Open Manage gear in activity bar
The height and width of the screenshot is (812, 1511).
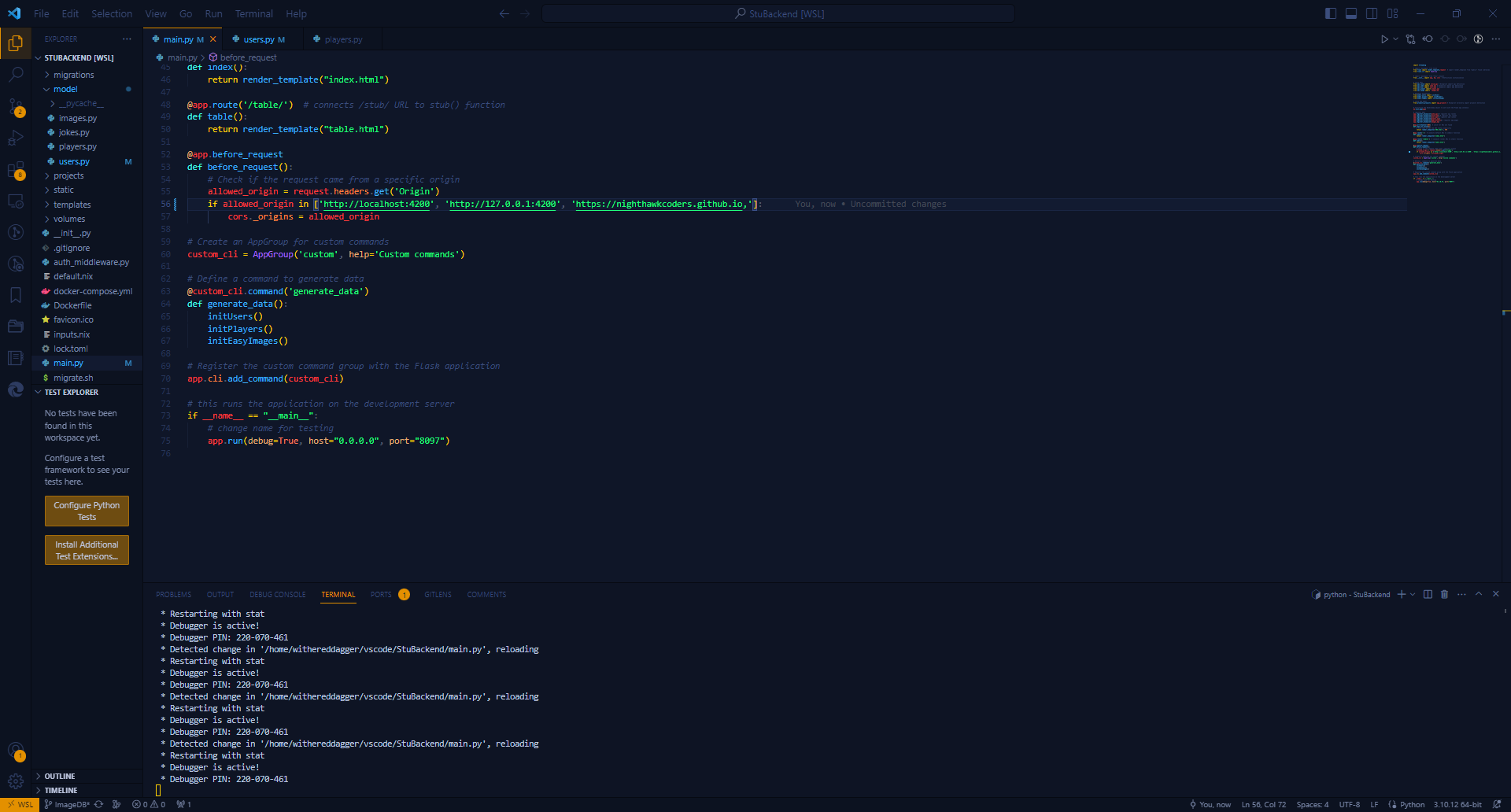pyautogui.click(x=16, y=781)
